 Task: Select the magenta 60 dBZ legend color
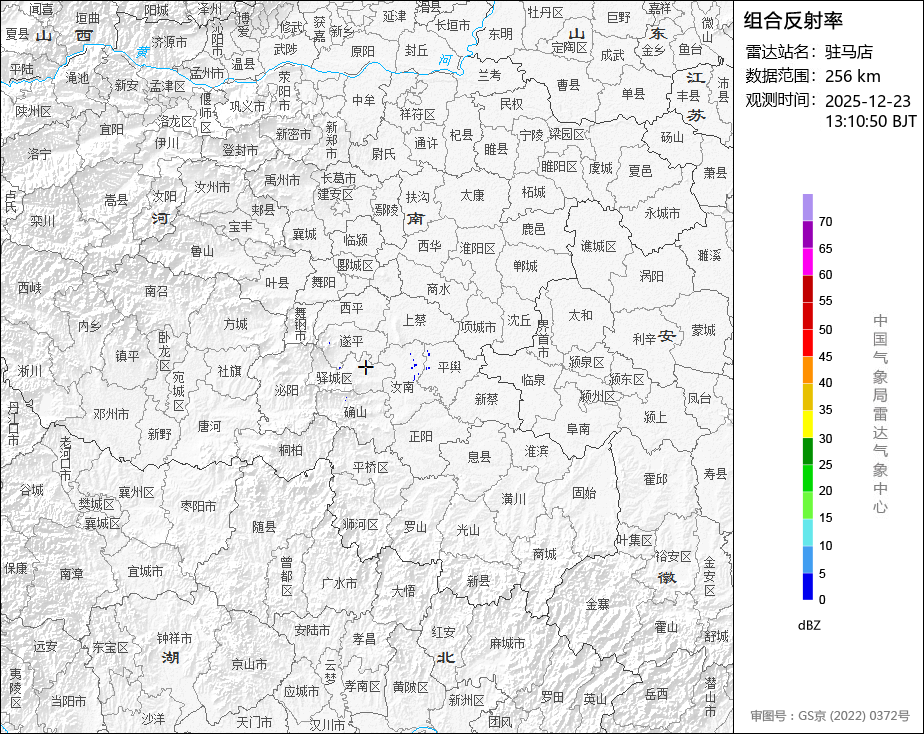pos(807,261)
